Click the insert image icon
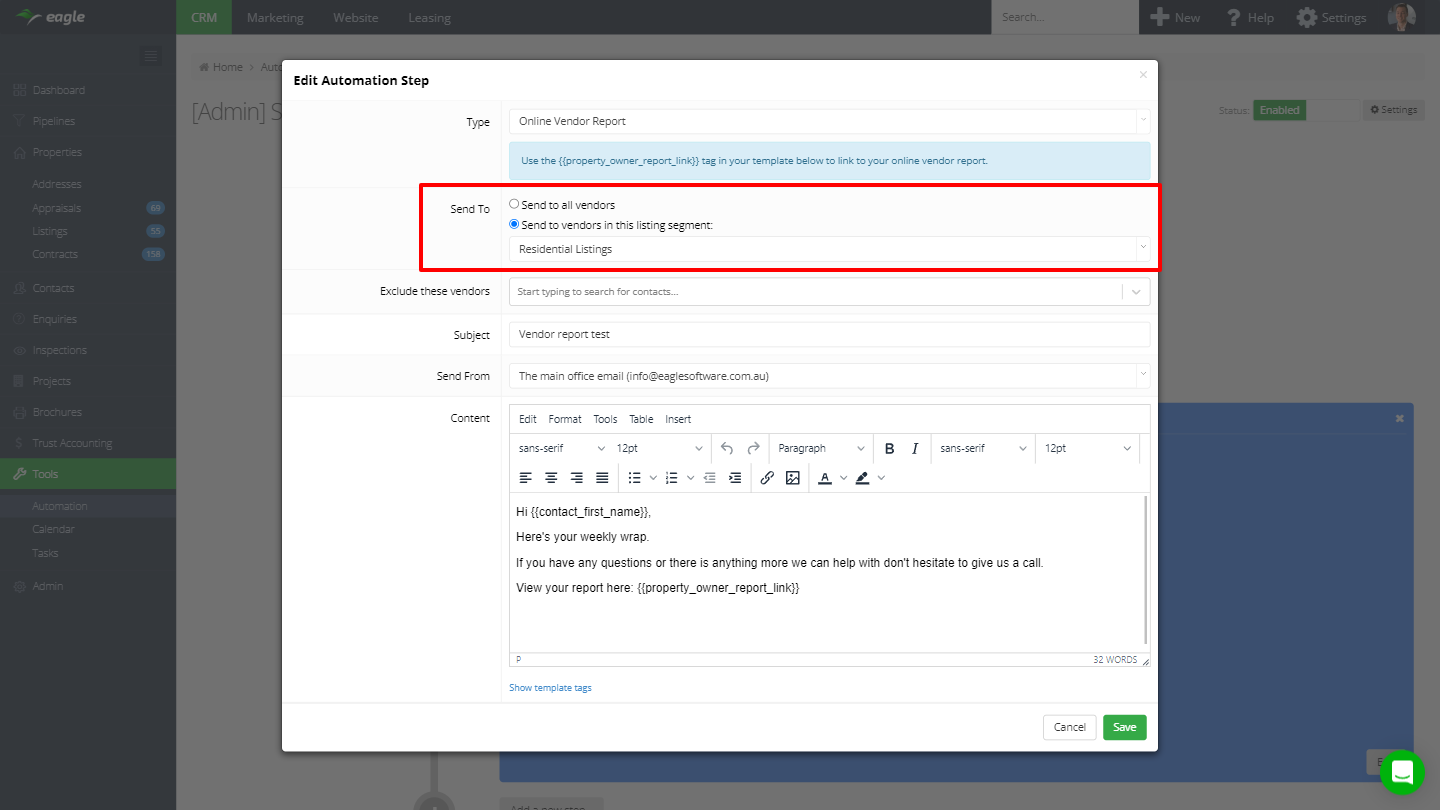 (793, 478)
